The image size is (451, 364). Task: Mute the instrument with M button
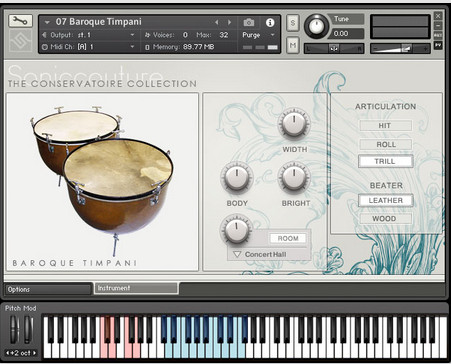pyautogui.click(x=293, y=45)
